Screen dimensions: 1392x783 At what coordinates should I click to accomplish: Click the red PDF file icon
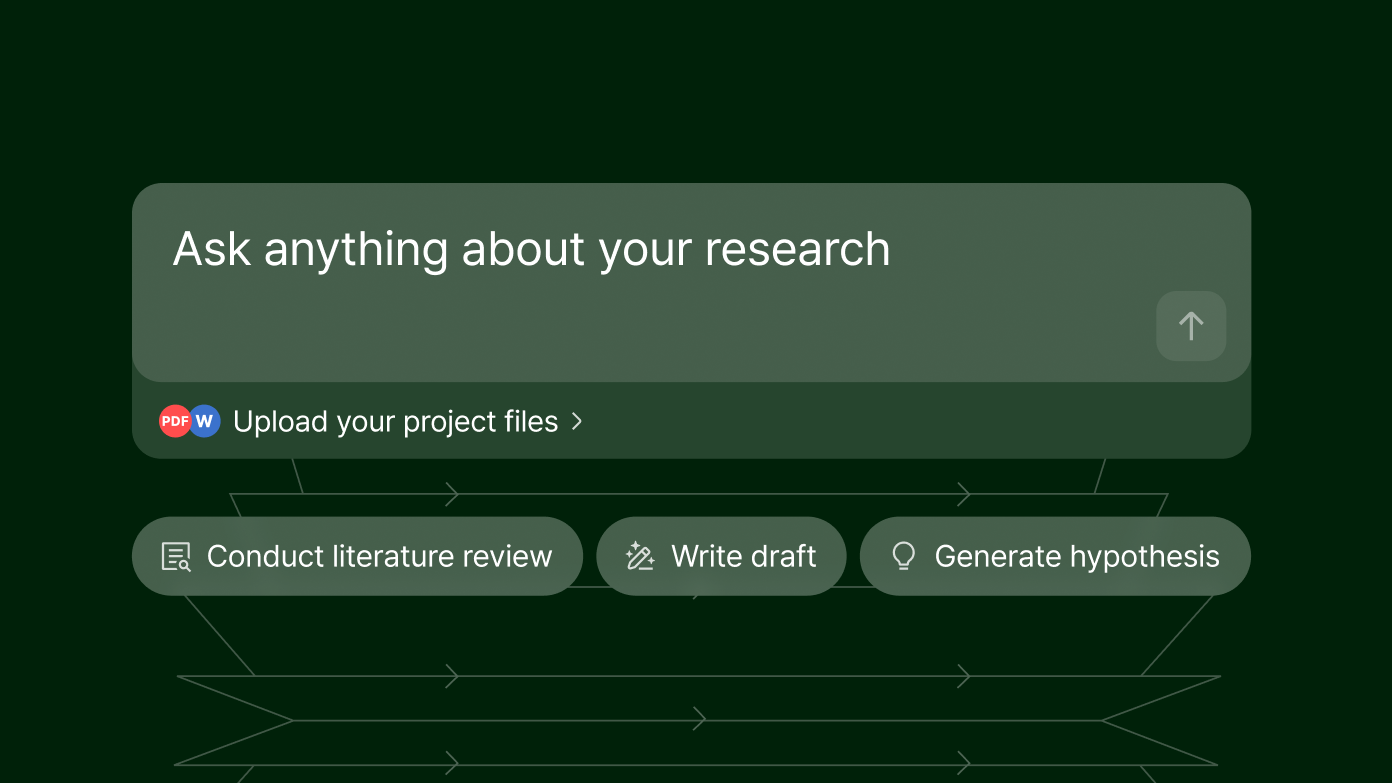point(175,421)
